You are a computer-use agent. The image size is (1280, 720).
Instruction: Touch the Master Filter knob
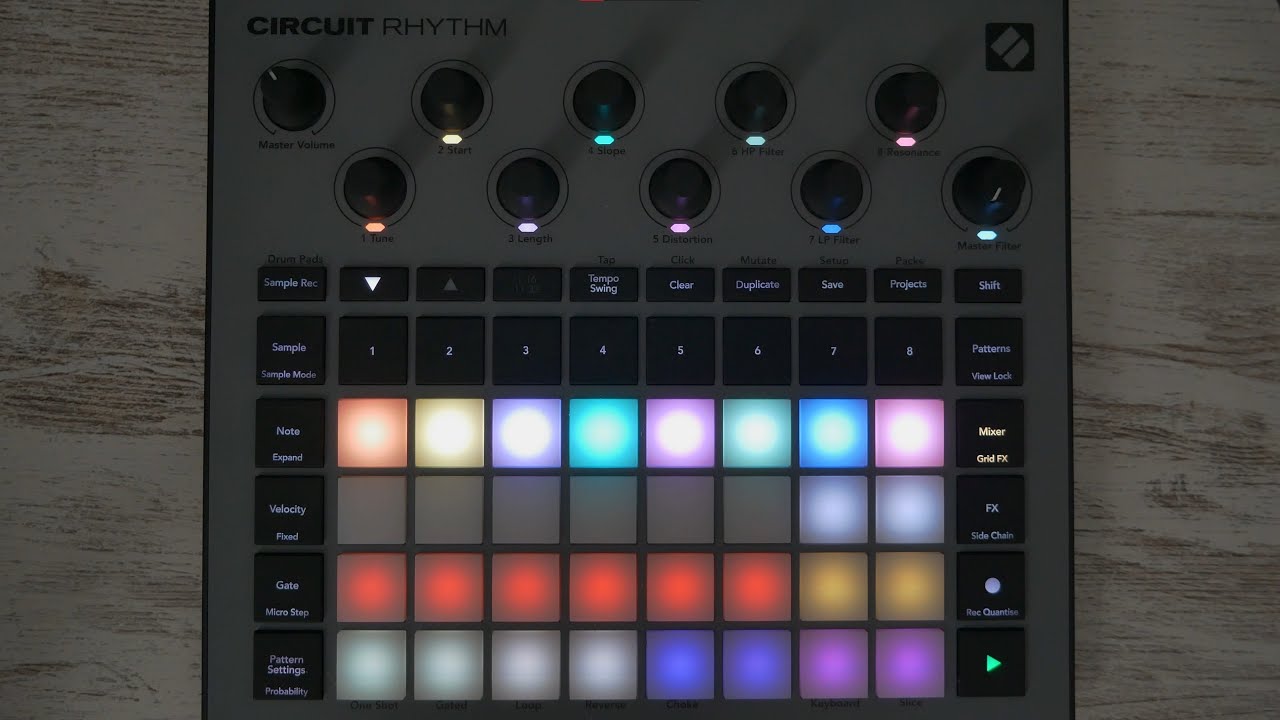tap(987, 190)
